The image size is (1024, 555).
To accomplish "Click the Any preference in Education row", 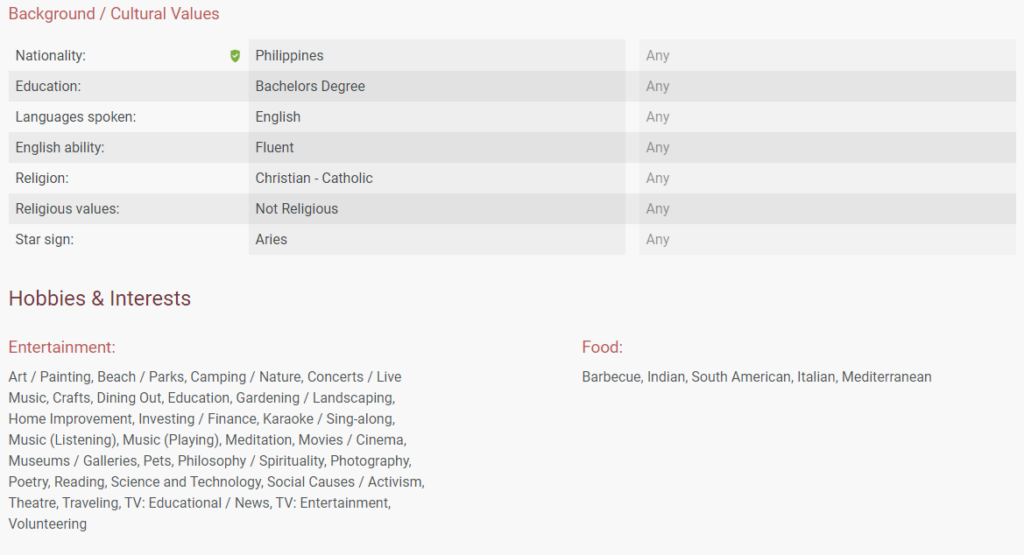I will [657, 86].
